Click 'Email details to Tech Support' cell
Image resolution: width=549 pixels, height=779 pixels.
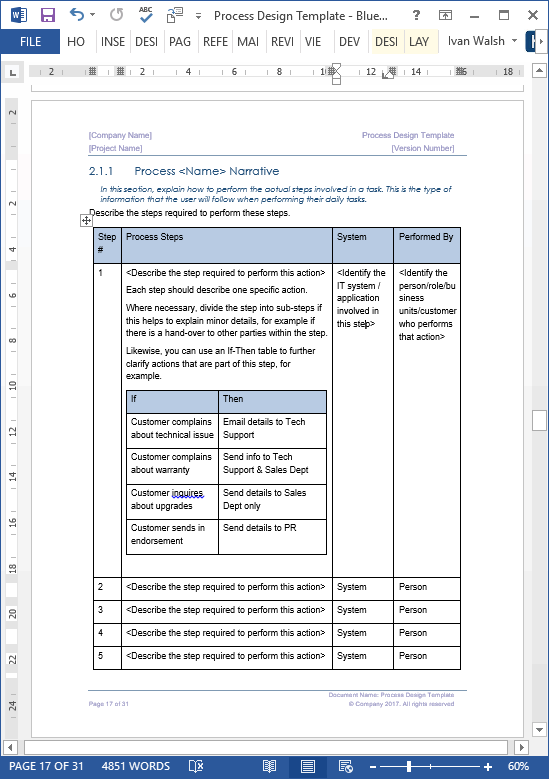click(x=272, y=431)
